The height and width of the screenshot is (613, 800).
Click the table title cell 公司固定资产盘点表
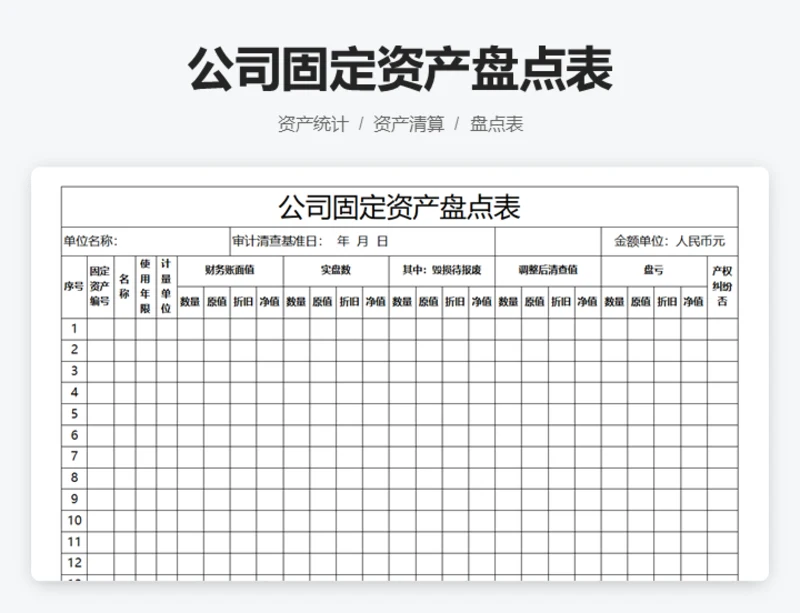click(x=399, y=207)
